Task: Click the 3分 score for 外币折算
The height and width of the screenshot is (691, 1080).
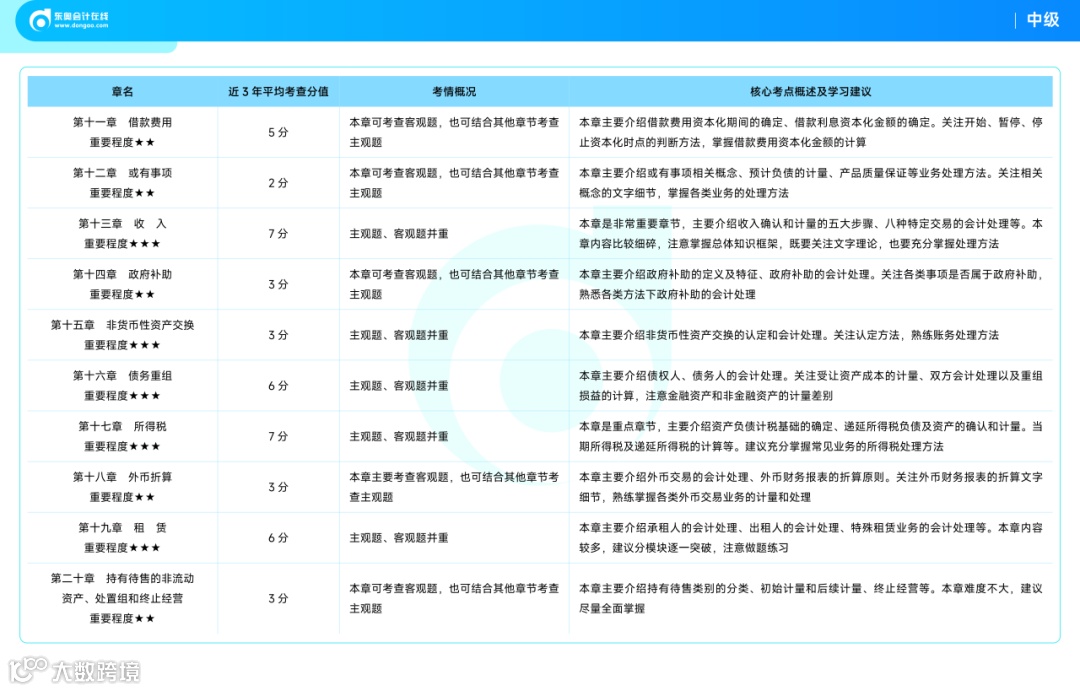Action: point(278,487)
